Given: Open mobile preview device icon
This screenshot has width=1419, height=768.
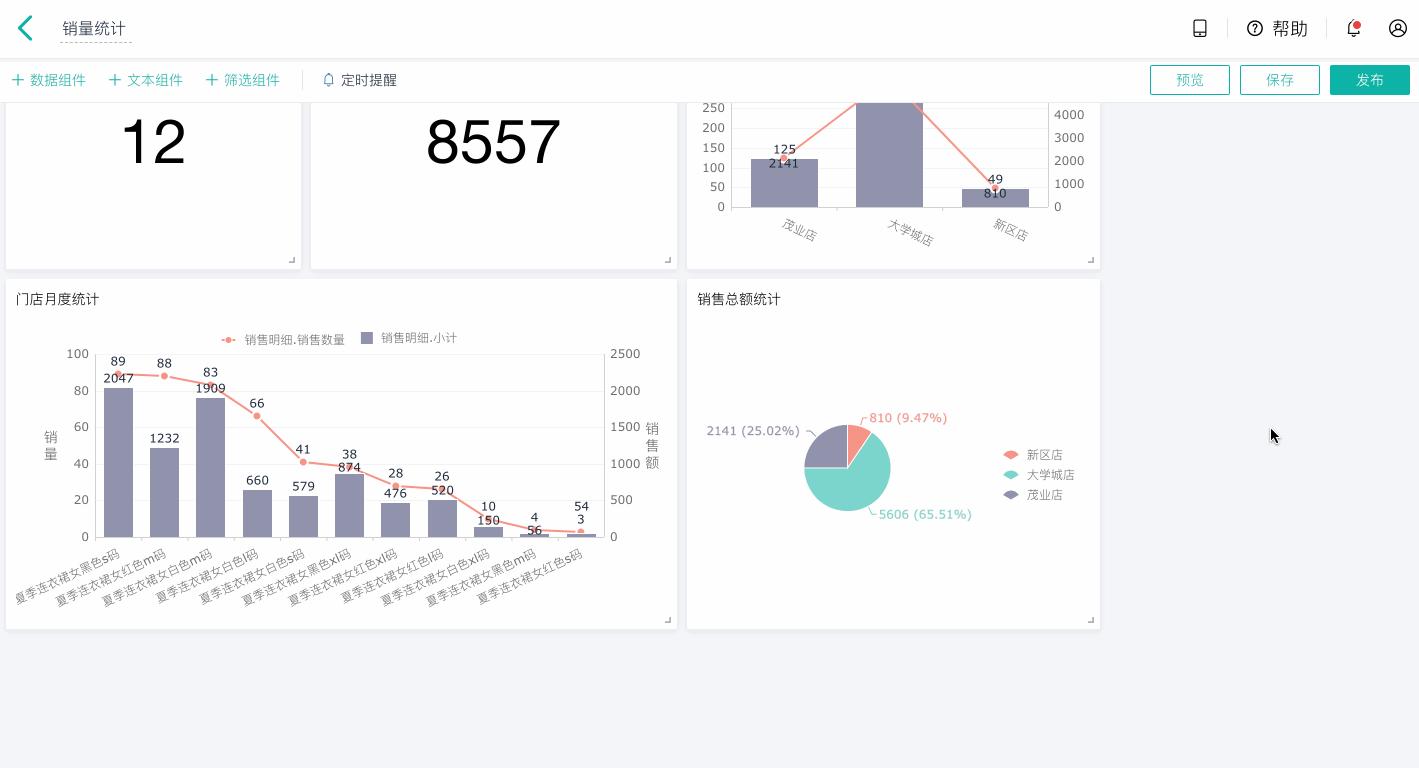Looking at the screenshot, I should point(1200,28).
